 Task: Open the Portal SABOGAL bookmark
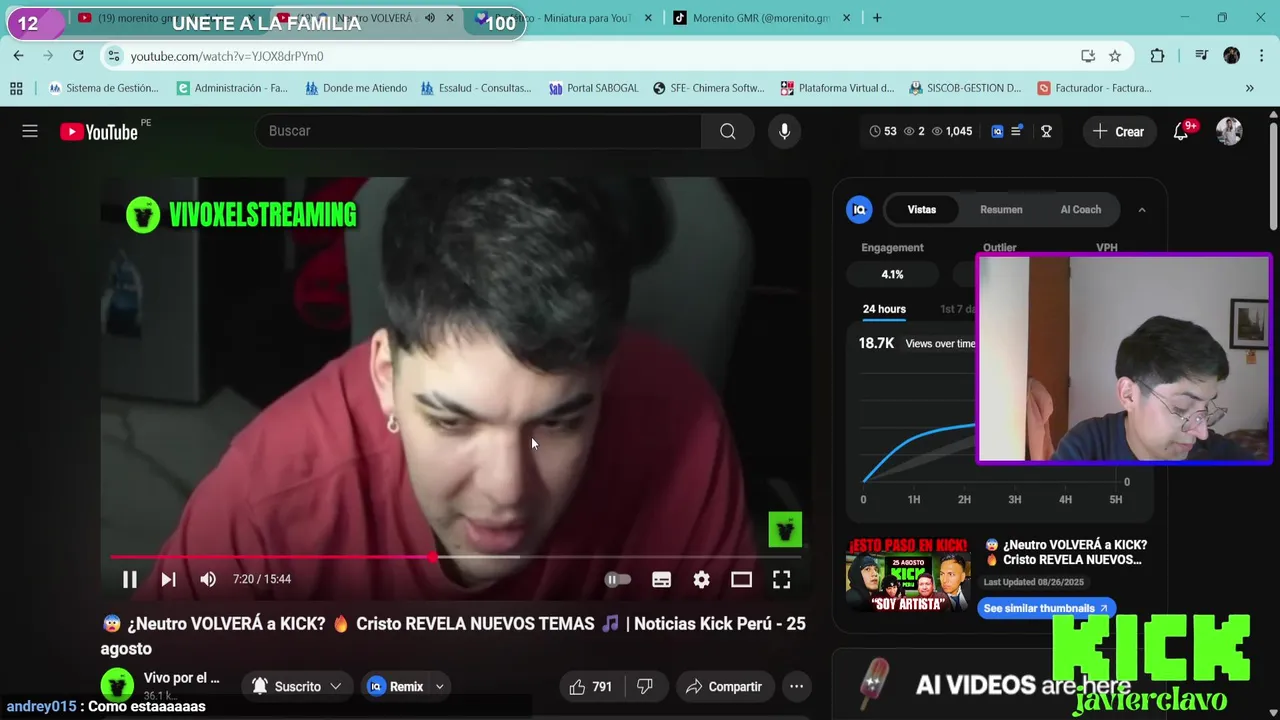point(593,88)
